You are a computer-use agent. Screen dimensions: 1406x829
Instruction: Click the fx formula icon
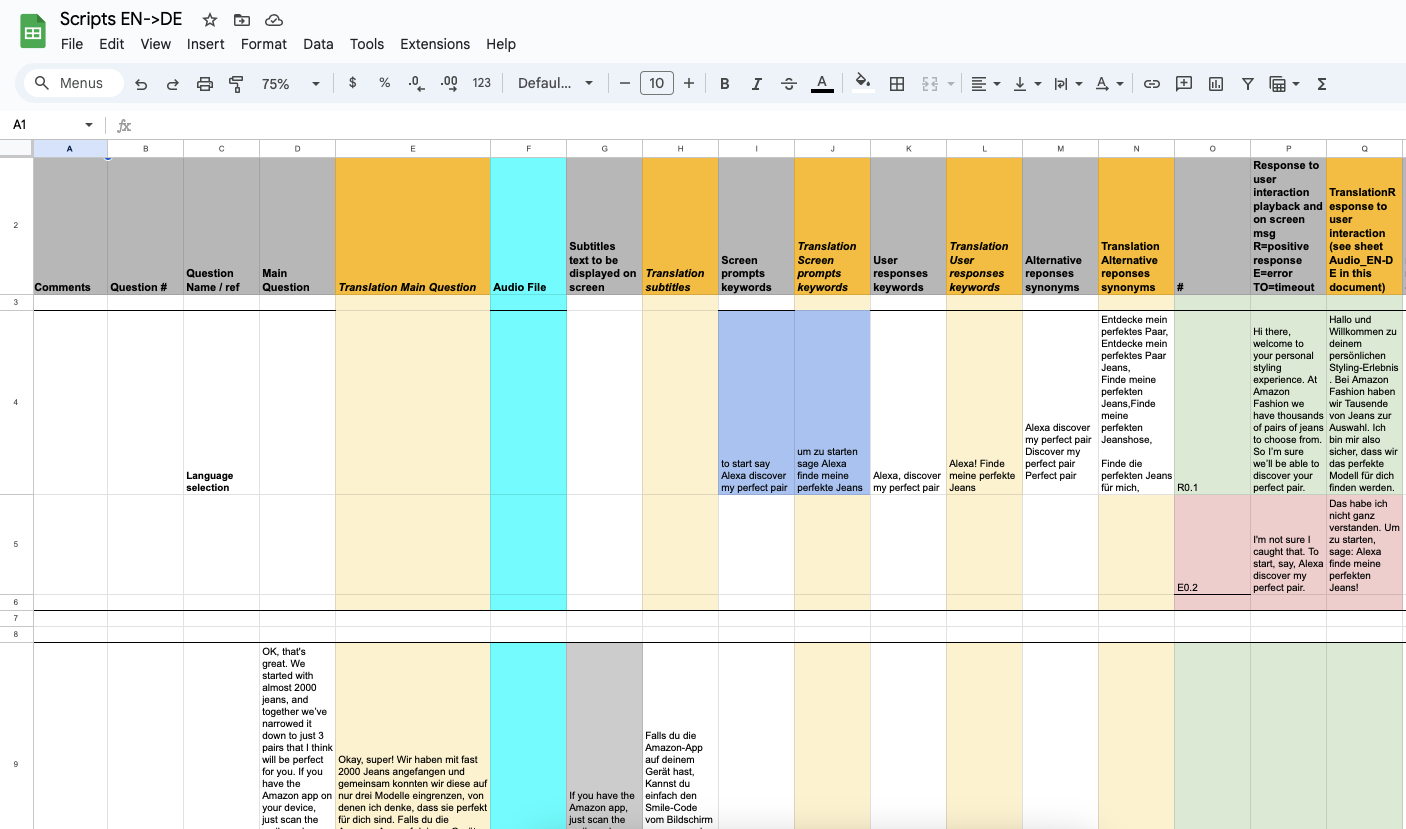pos(124,125)
